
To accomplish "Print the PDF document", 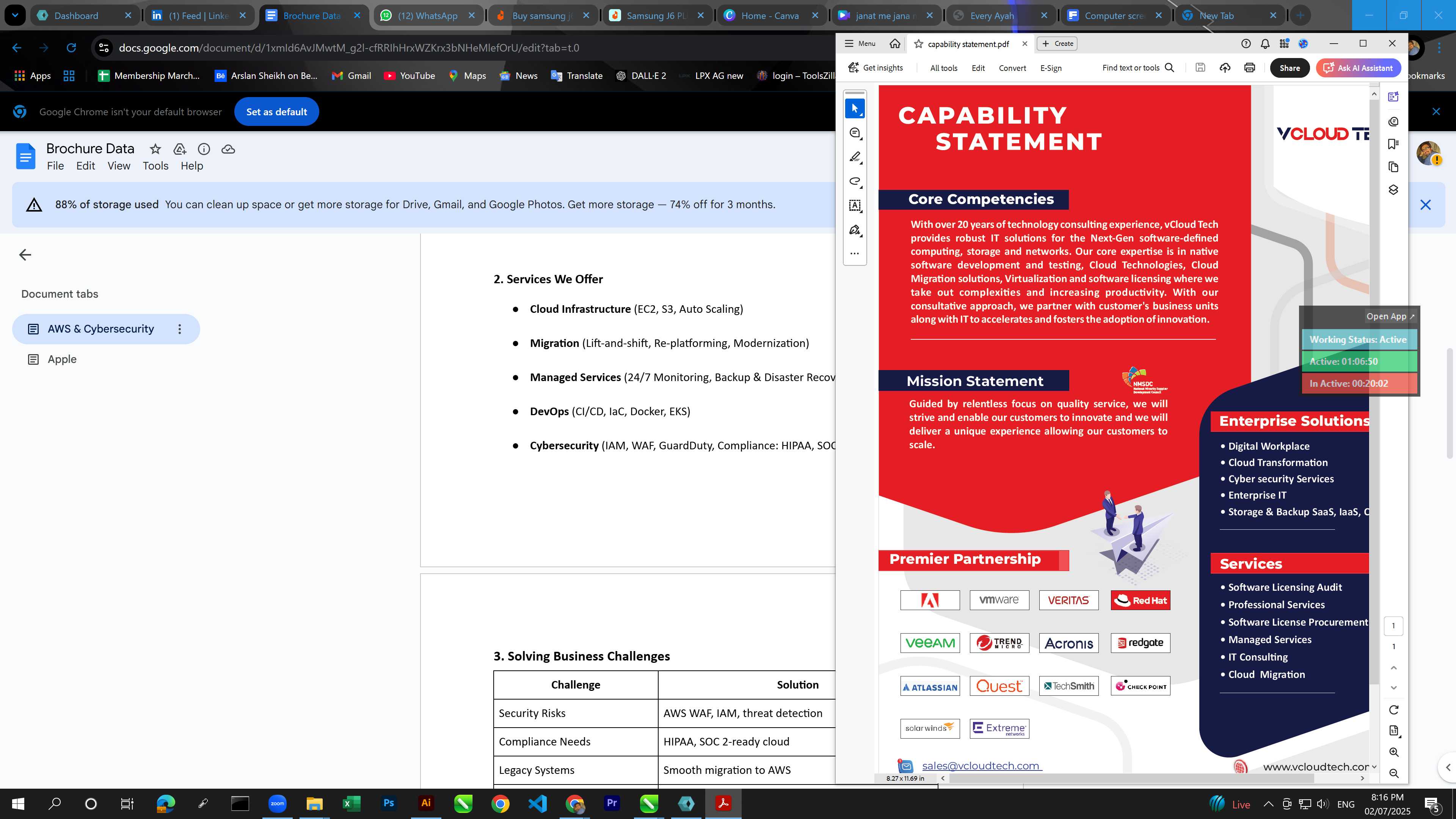I will point(1249,68).
